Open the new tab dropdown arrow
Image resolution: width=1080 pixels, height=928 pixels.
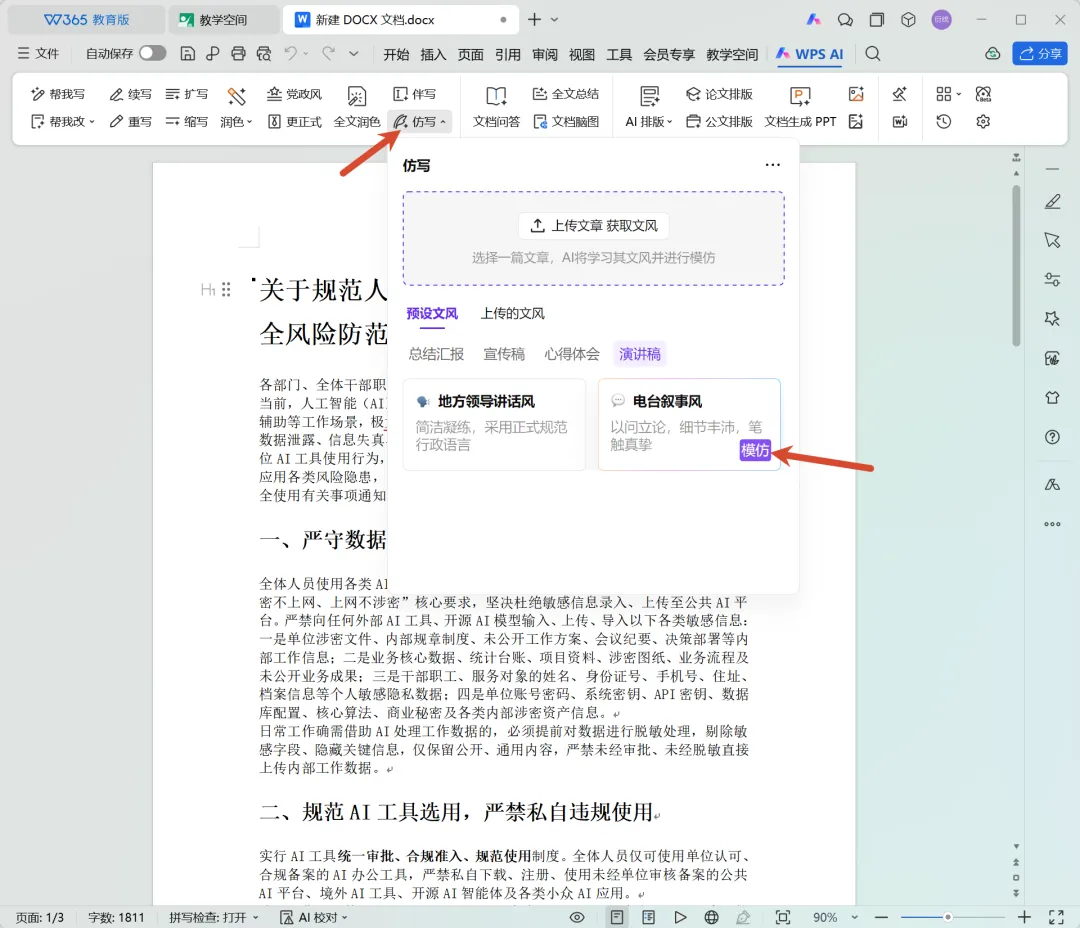click(554, 20)
